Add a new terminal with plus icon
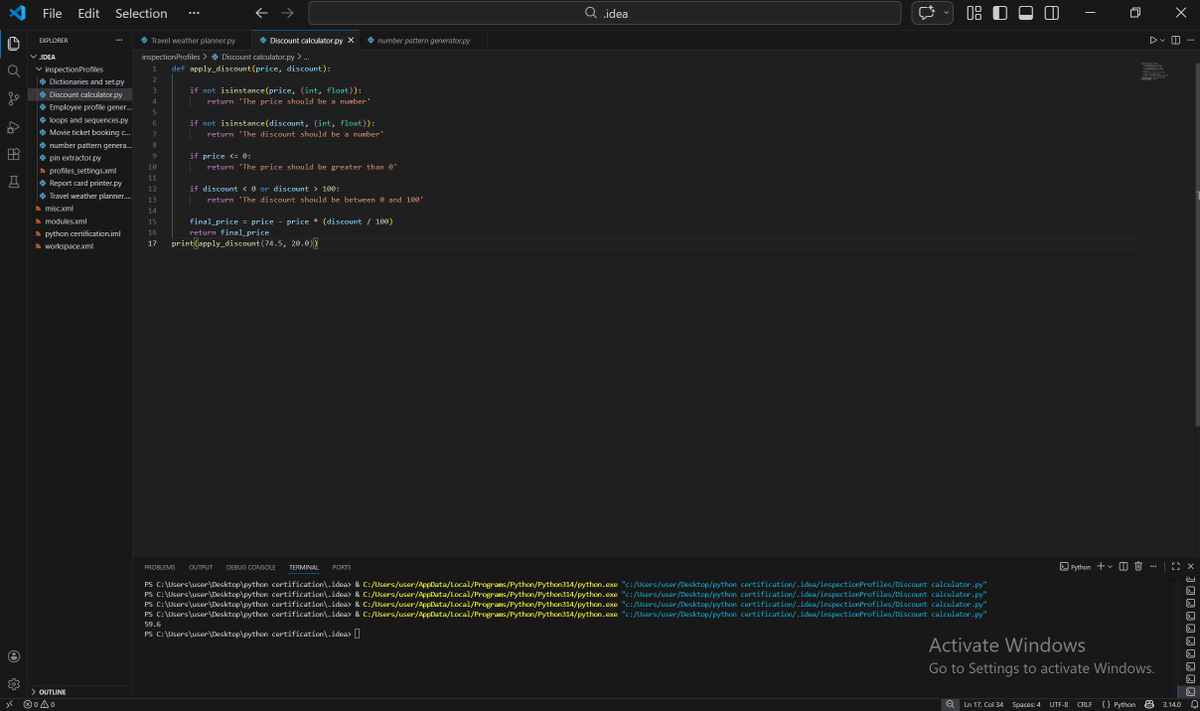The width and height of the screenshot is (1200, 711). 1100,567
